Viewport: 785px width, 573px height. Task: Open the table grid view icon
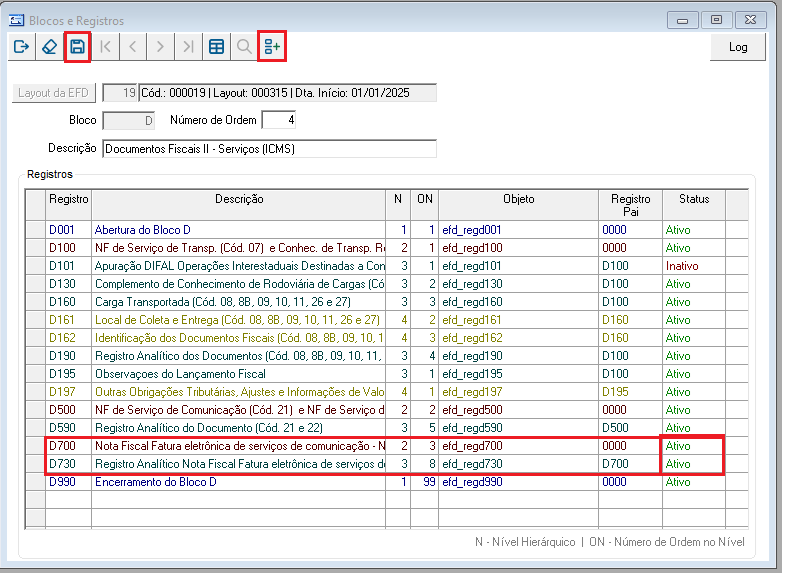click(x=216, y=47)
